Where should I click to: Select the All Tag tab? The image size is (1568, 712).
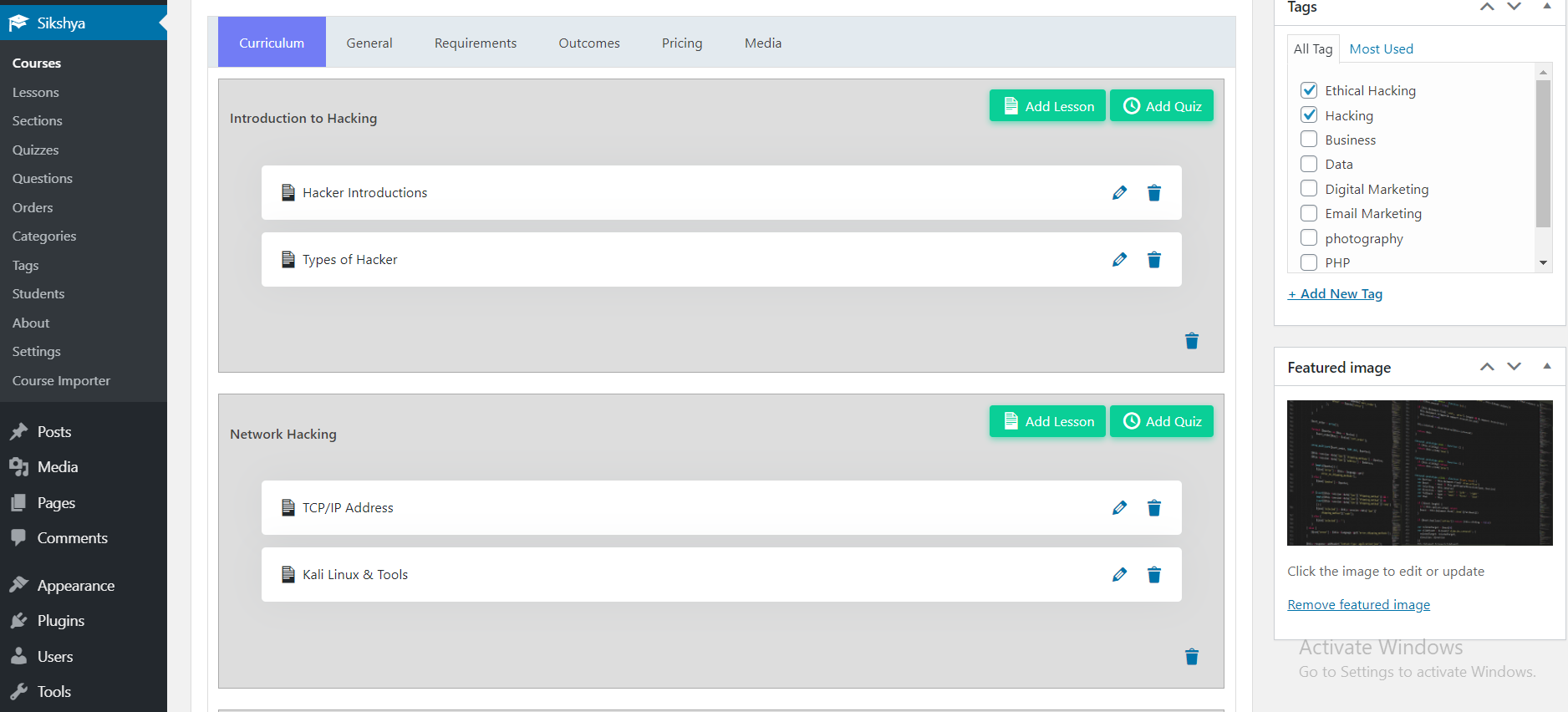pyautogui.click(x=1313, y=49)
